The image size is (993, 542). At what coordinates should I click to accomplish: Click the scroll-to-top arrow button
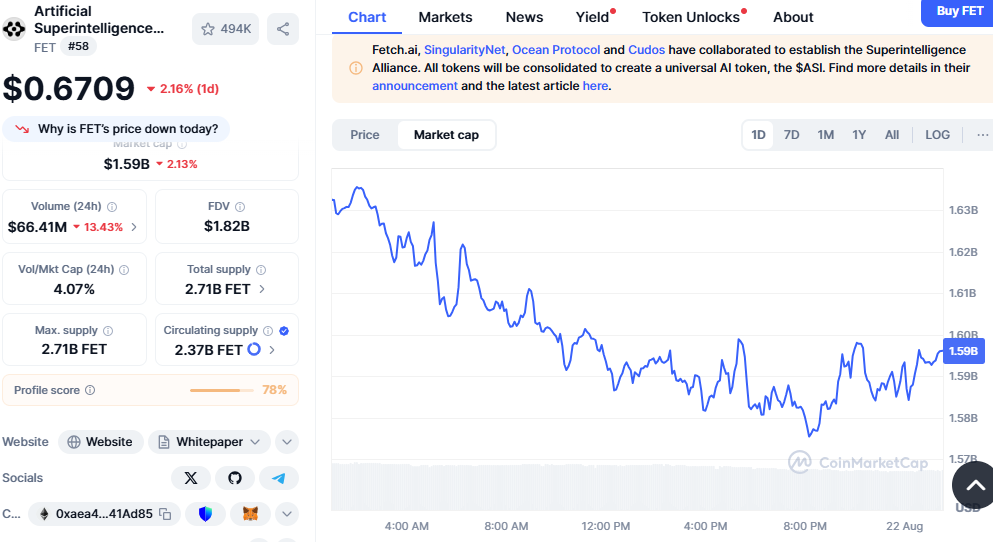973,486
